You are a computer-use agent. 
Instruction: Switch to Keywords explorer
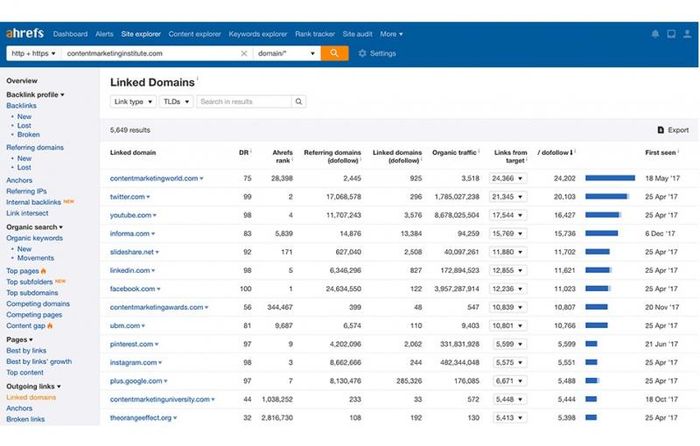[x=258, y=34]
